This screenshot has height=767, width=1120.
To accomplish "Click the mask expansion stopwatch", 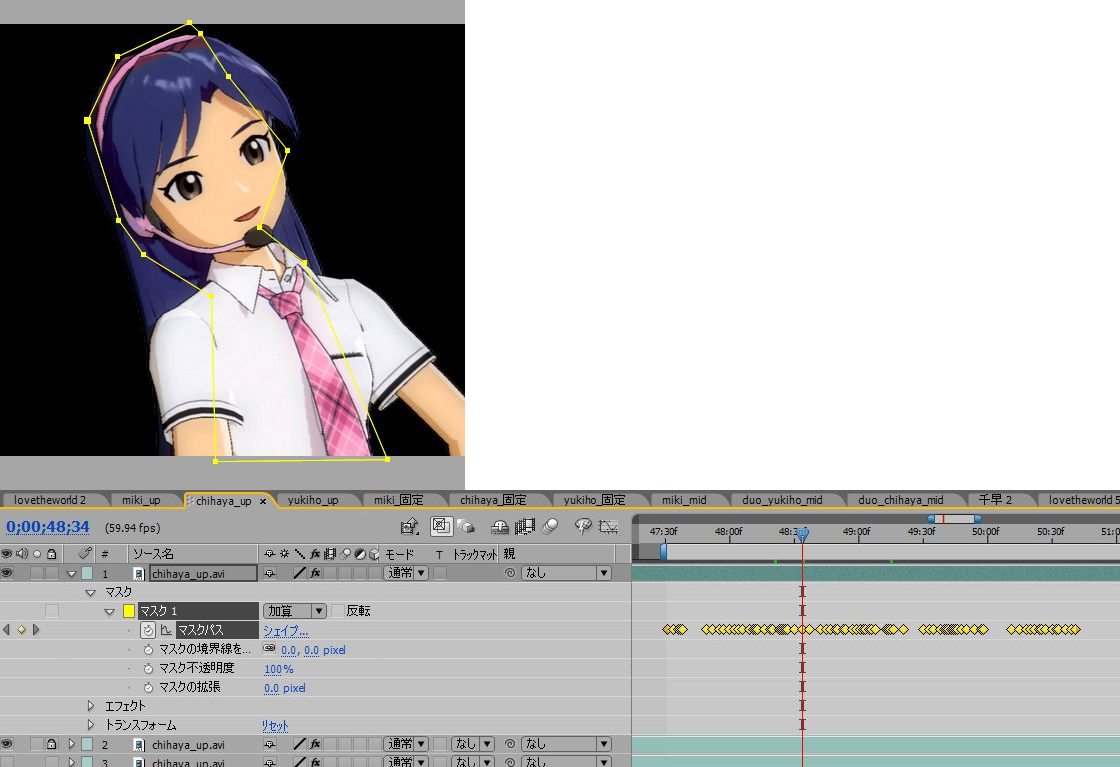I will pyautogui.click(x=148, y=688).
